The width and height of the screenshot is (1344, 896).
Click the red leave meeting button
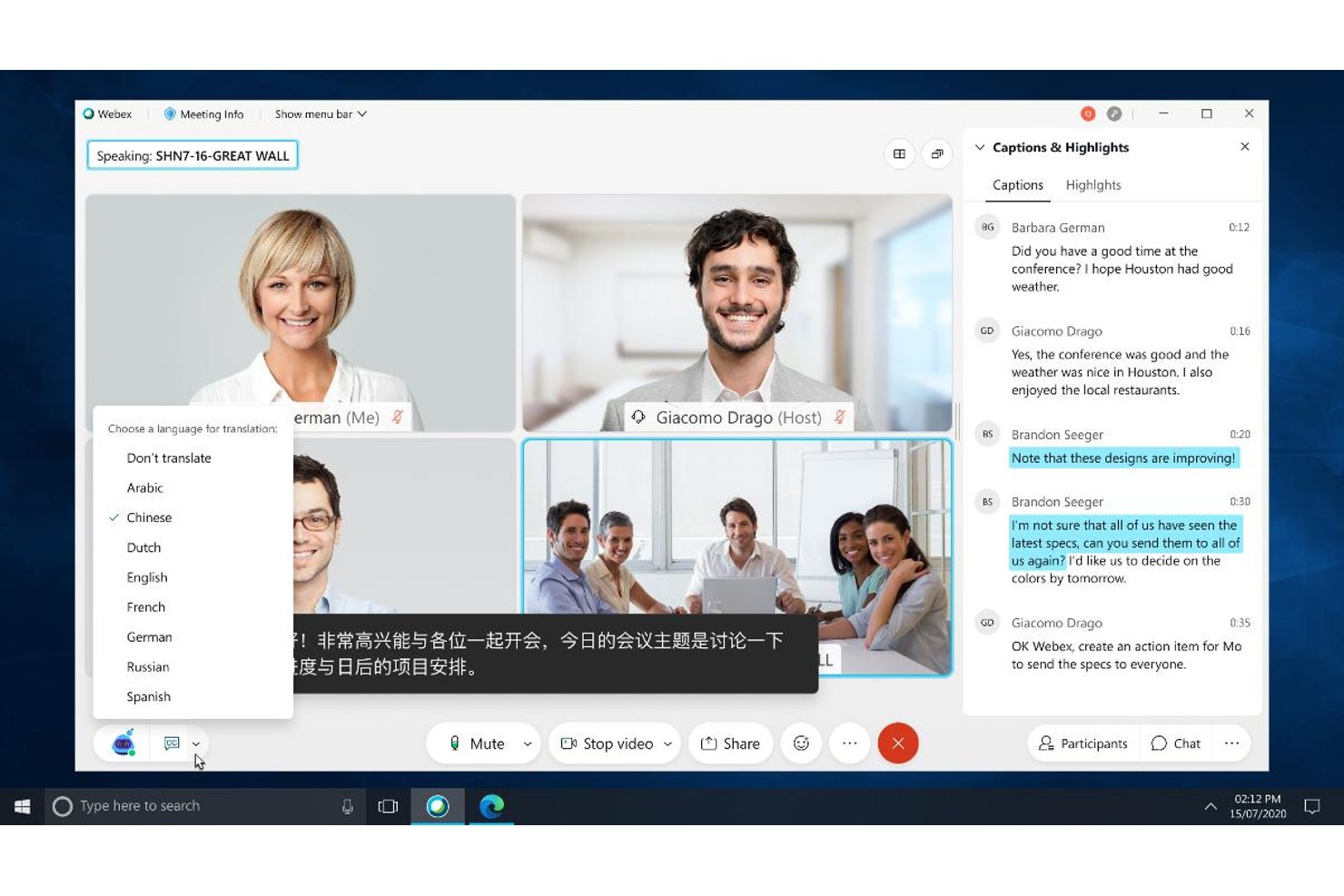click(898, 743)
